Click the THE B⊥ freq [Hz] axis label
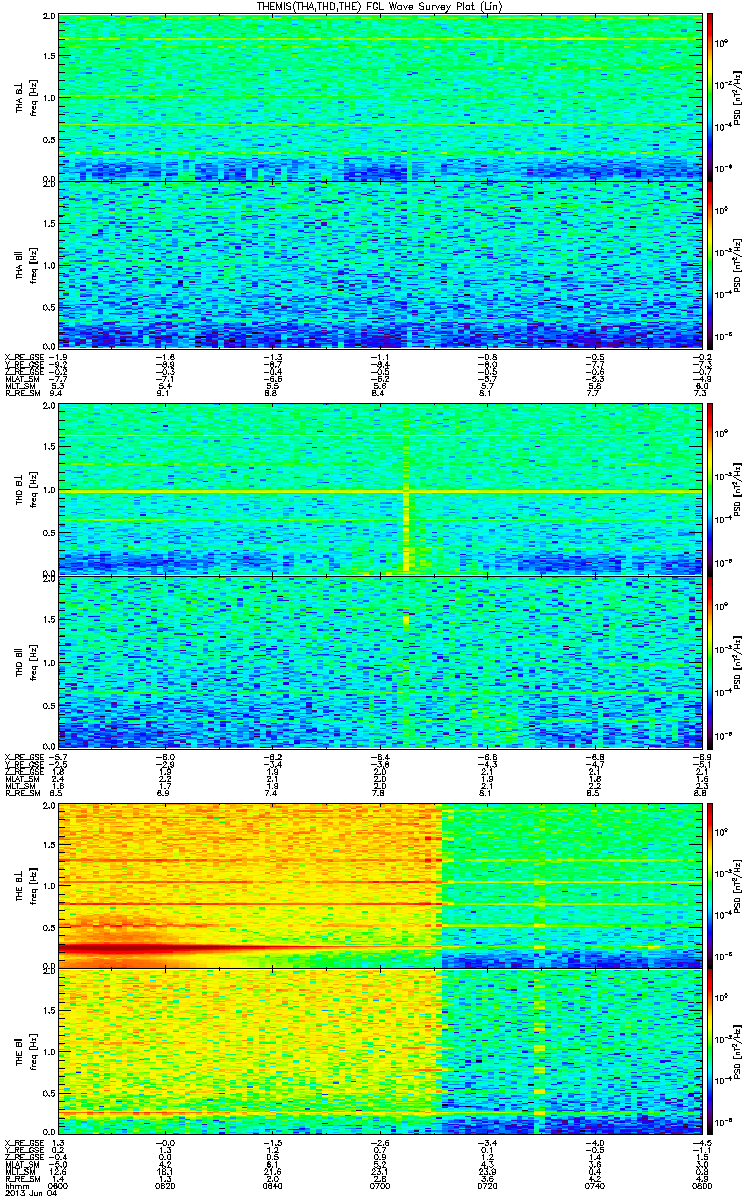 25,884
